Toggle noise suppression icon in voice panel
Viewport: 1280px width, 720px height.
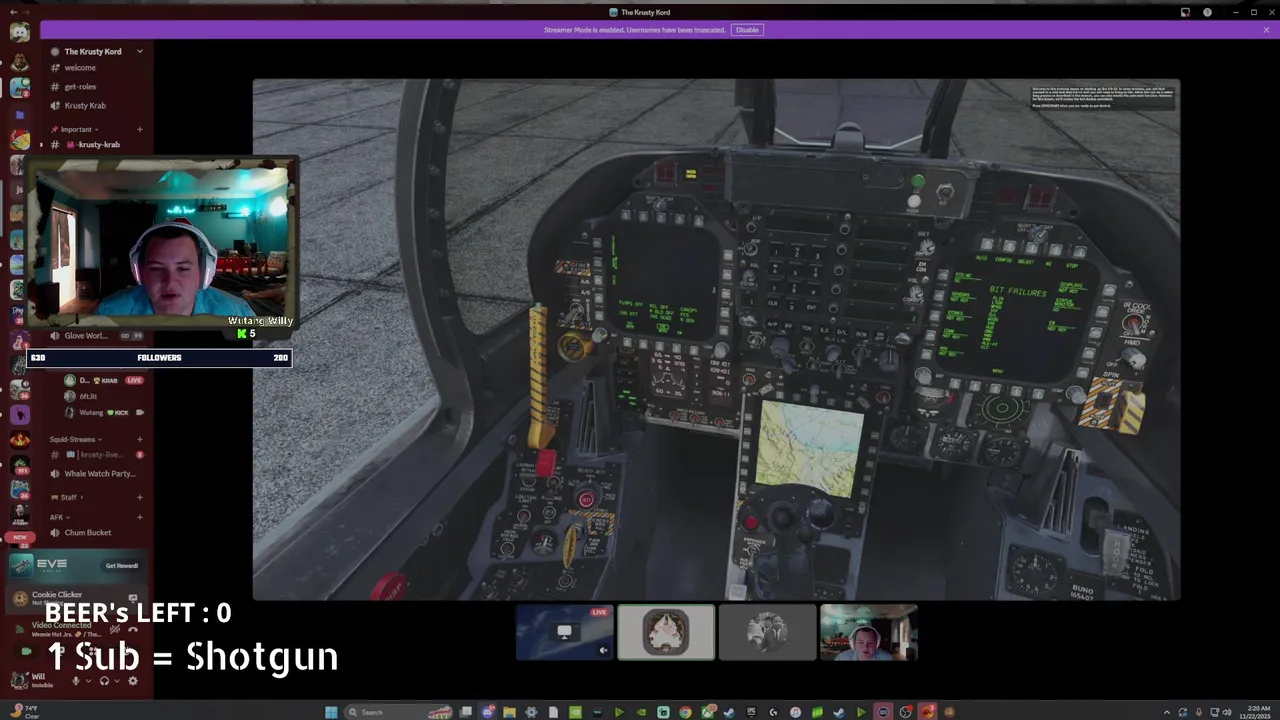tap(115, 629)
